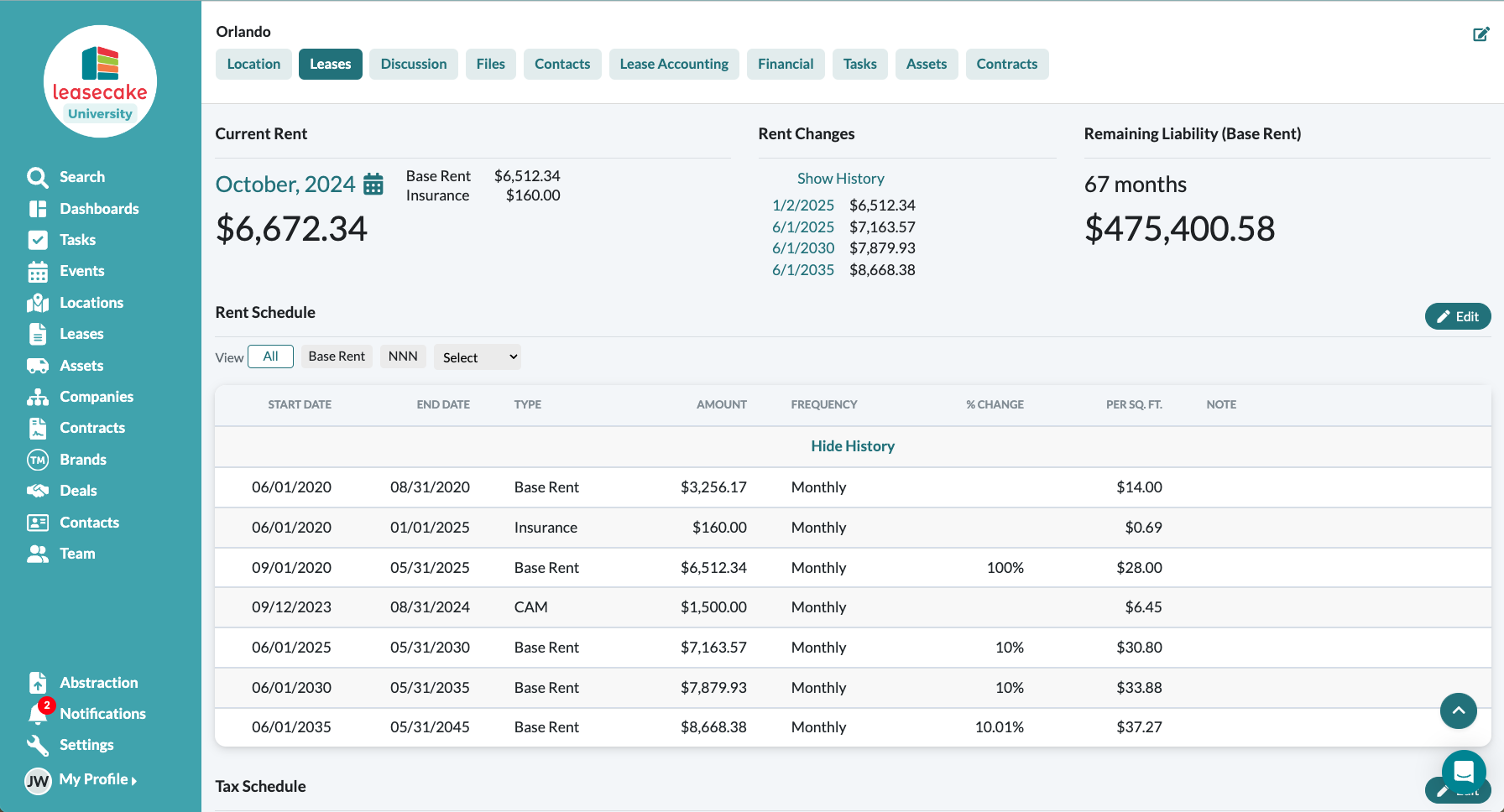Click Show History under Rent Changes

840,179
